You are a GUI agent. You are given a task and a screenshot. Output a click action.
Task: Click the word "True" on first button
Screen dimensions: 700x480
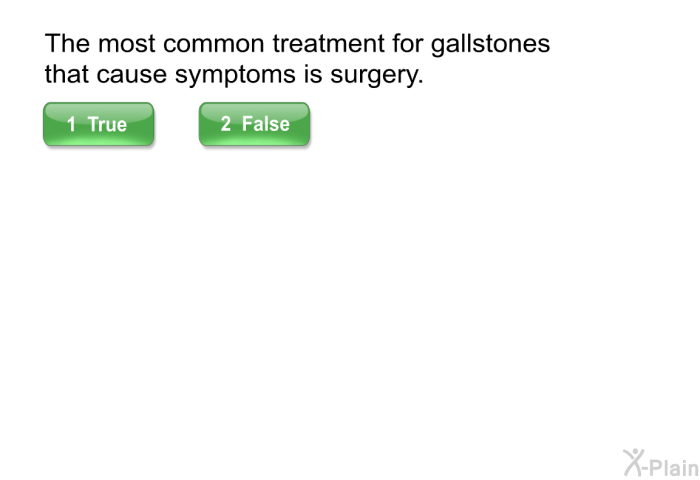(107, 124)
